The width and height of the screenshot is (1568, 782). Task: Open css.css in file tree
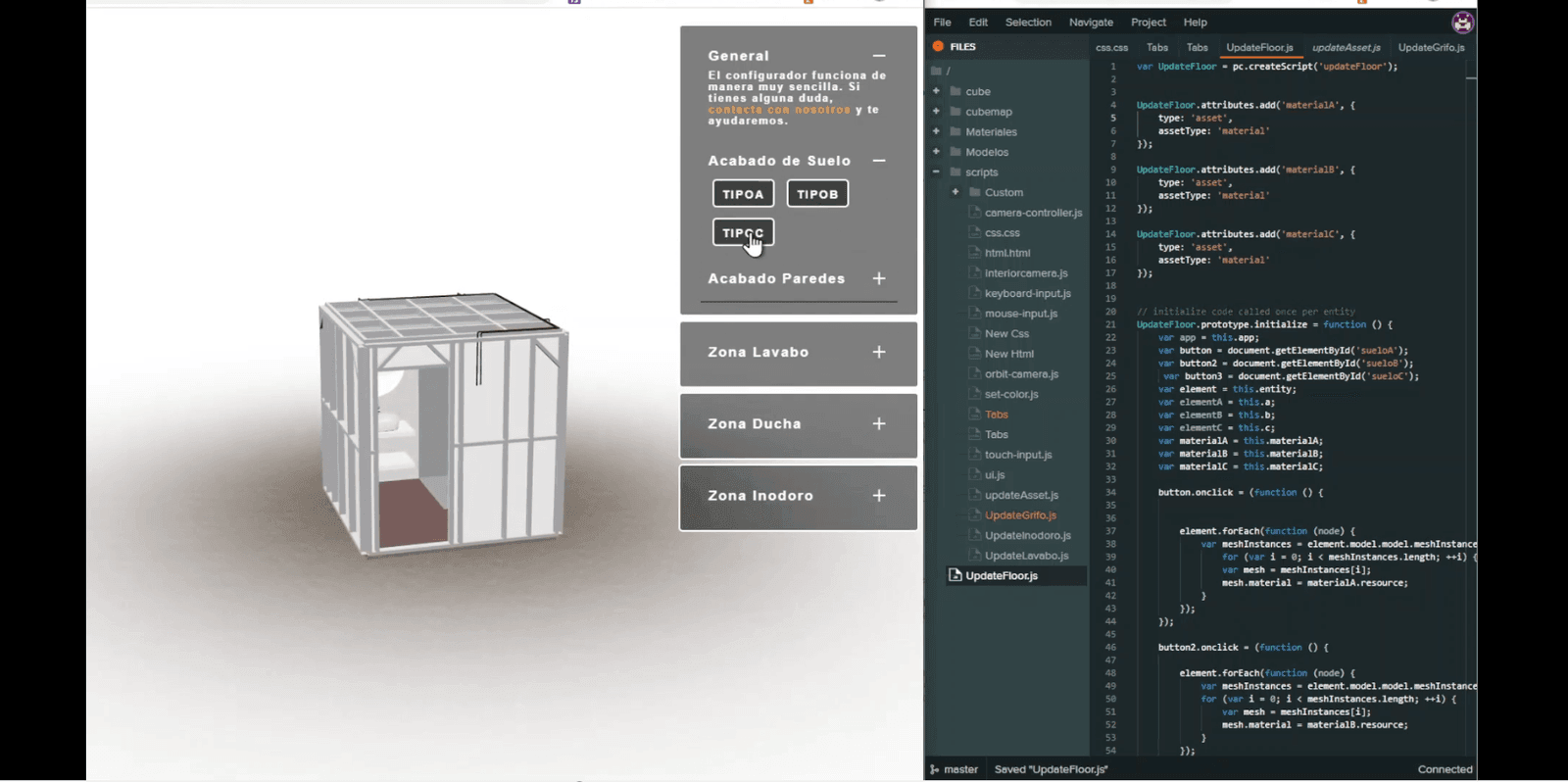click(1003, 233)
